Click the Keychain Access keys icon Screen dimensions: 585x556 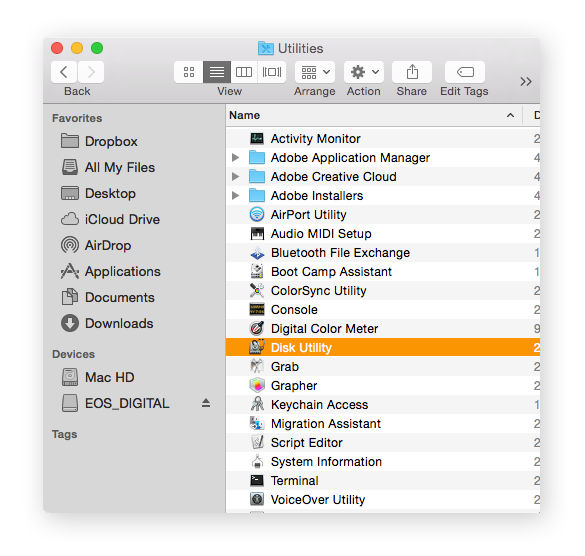(257, 404)
